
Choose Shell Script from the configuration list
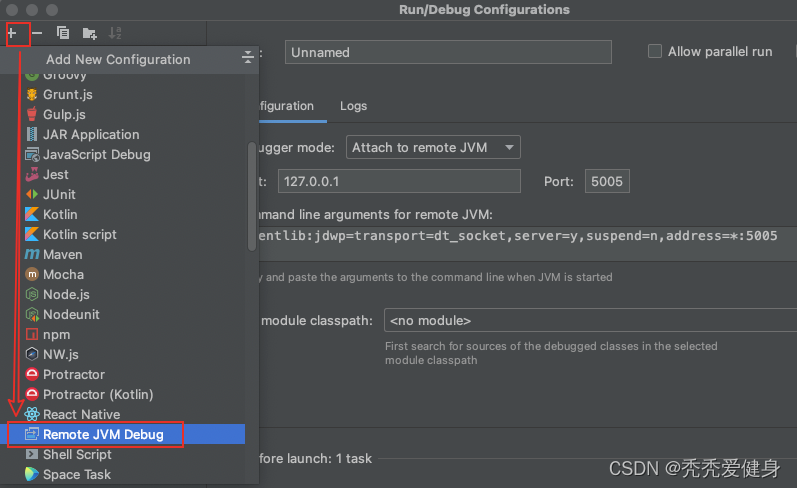pos(77,454)
